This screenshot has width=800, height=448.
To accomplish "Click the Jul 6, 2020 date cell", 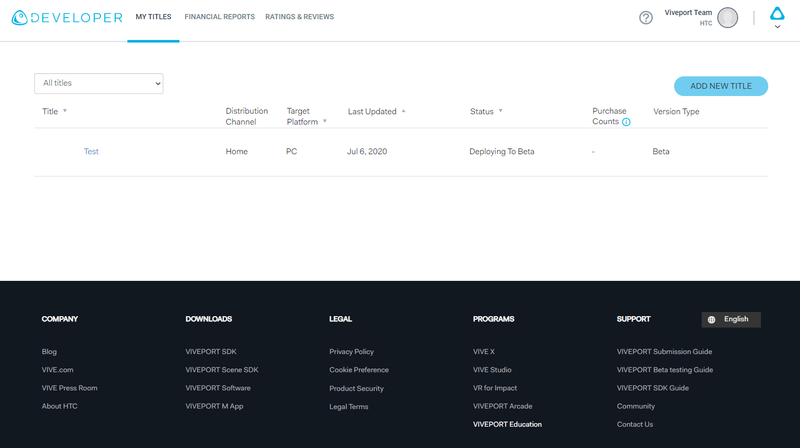I will [367, 152].
